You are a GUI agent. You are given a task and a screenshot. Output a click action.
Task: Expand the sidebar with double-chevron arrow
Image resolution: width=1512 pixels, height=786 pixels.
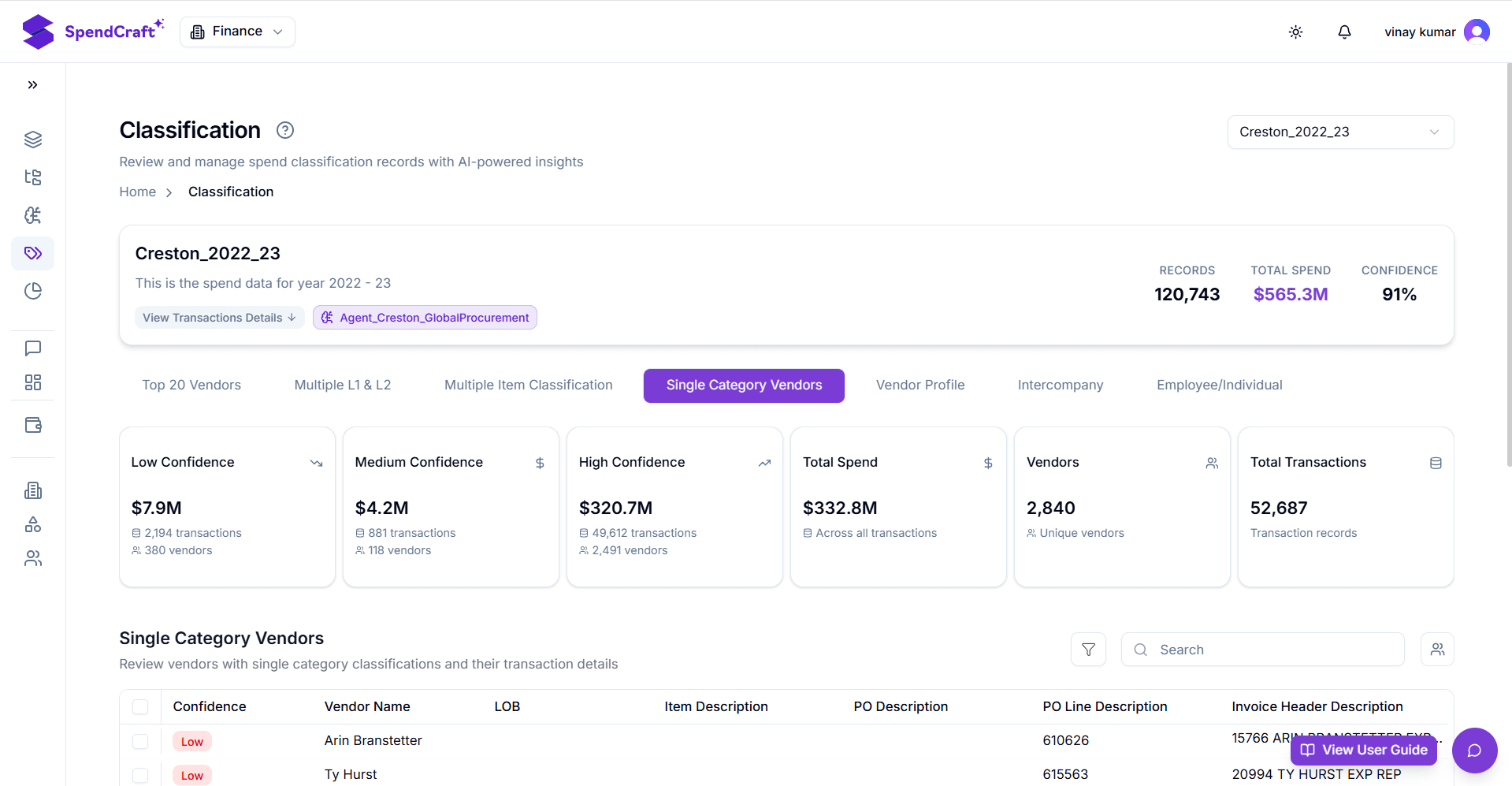(x=33, y=85)
